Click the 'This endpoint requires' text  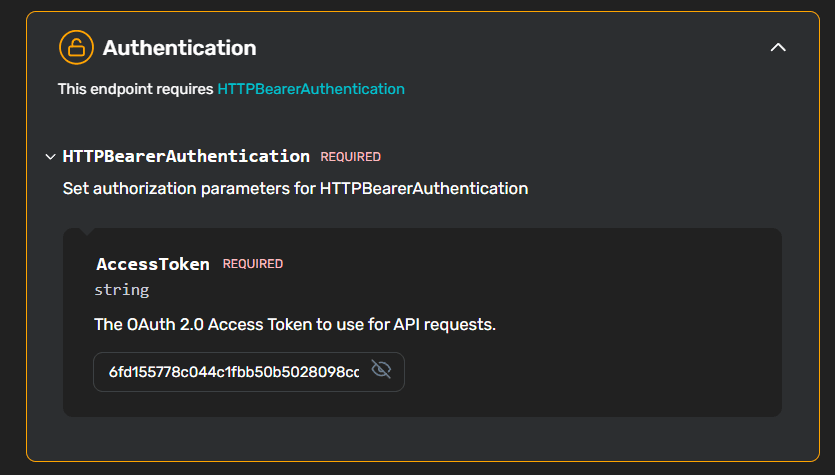[135, 89]
